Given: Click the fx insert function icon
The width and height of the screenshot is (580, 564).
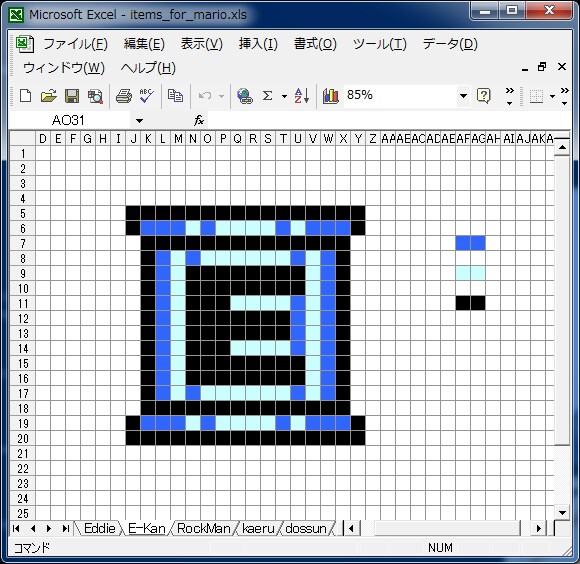Looking at the screenshot, I should [199, 120].
